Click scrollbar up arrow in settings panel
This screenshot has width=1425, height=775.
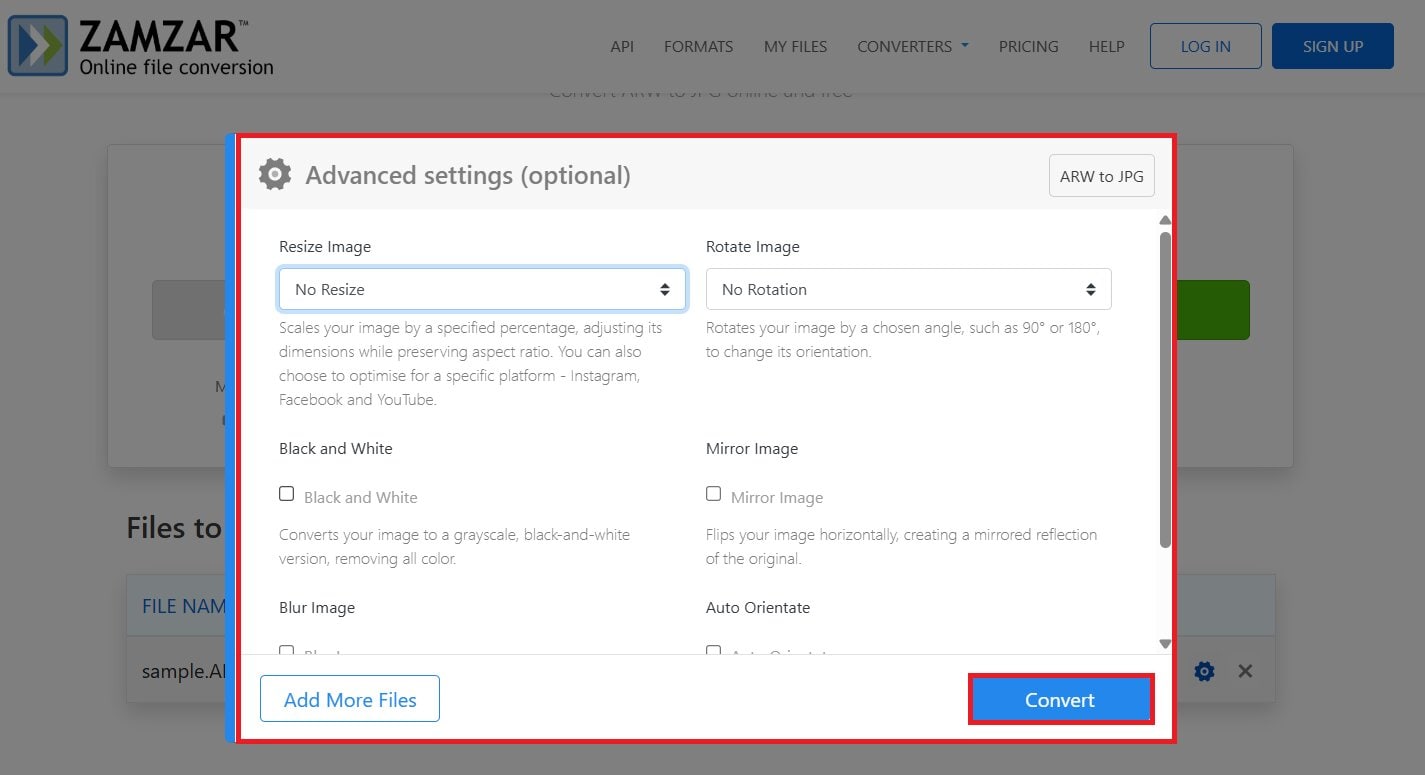(1165, 221)
